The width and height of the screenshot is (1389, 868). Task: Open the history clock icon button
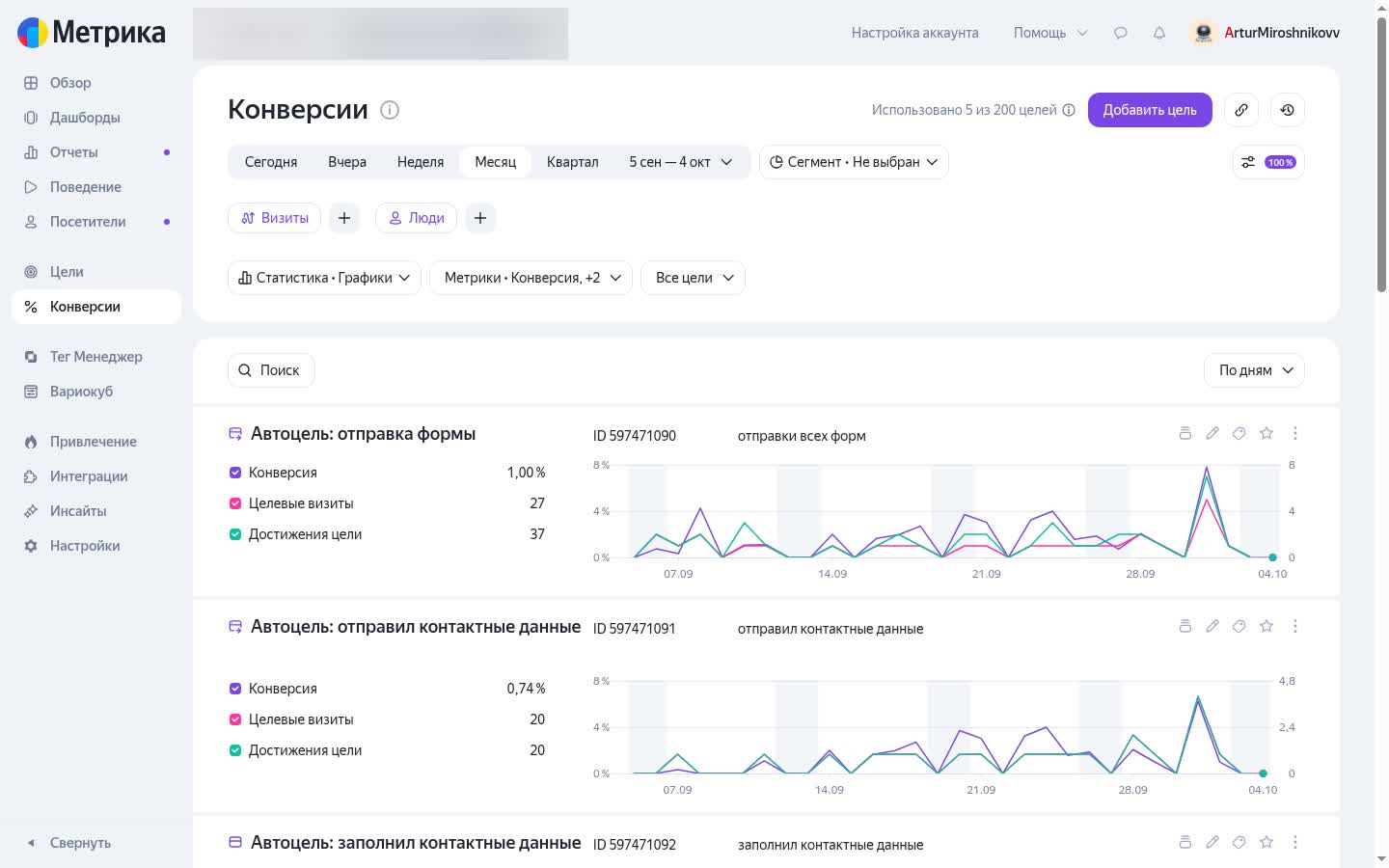click(x=1288, y=110)
